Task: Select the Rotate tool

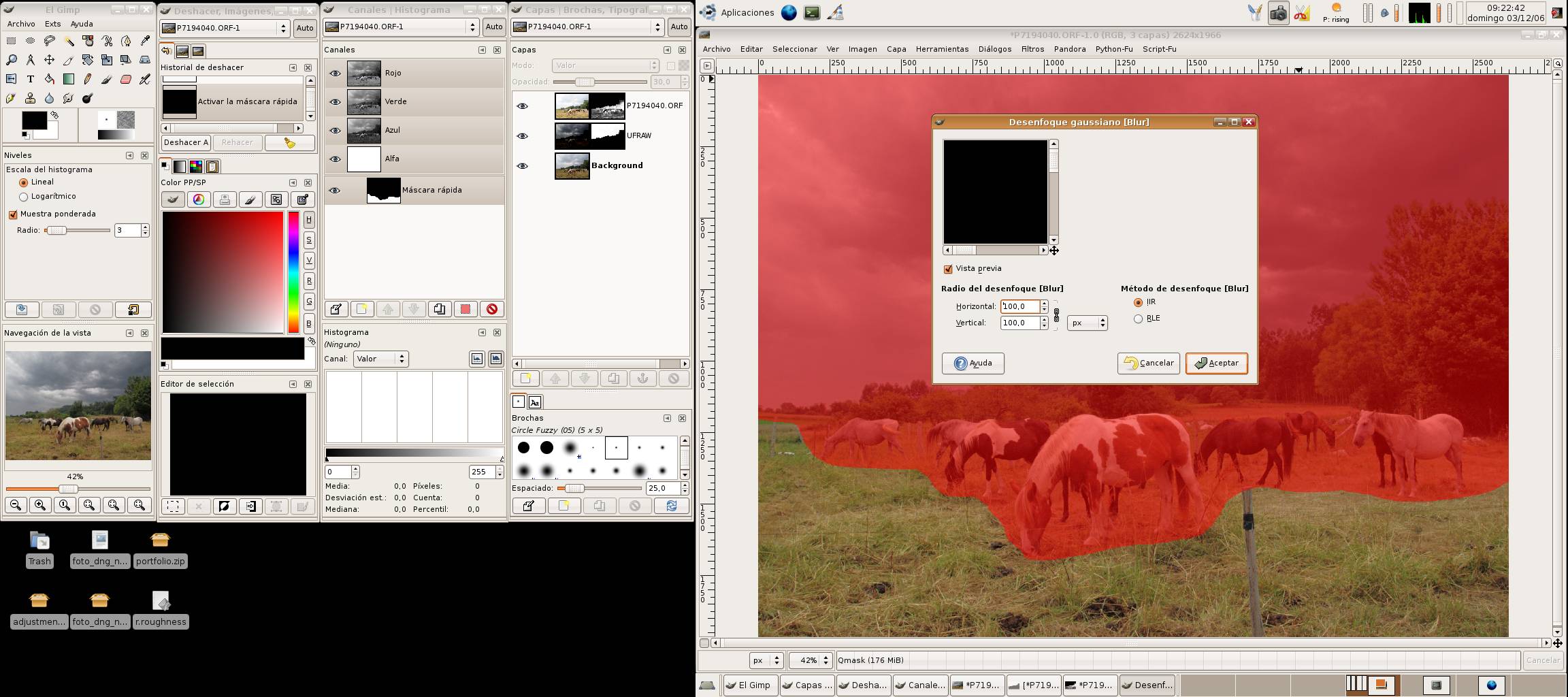Action: point(88,60)
